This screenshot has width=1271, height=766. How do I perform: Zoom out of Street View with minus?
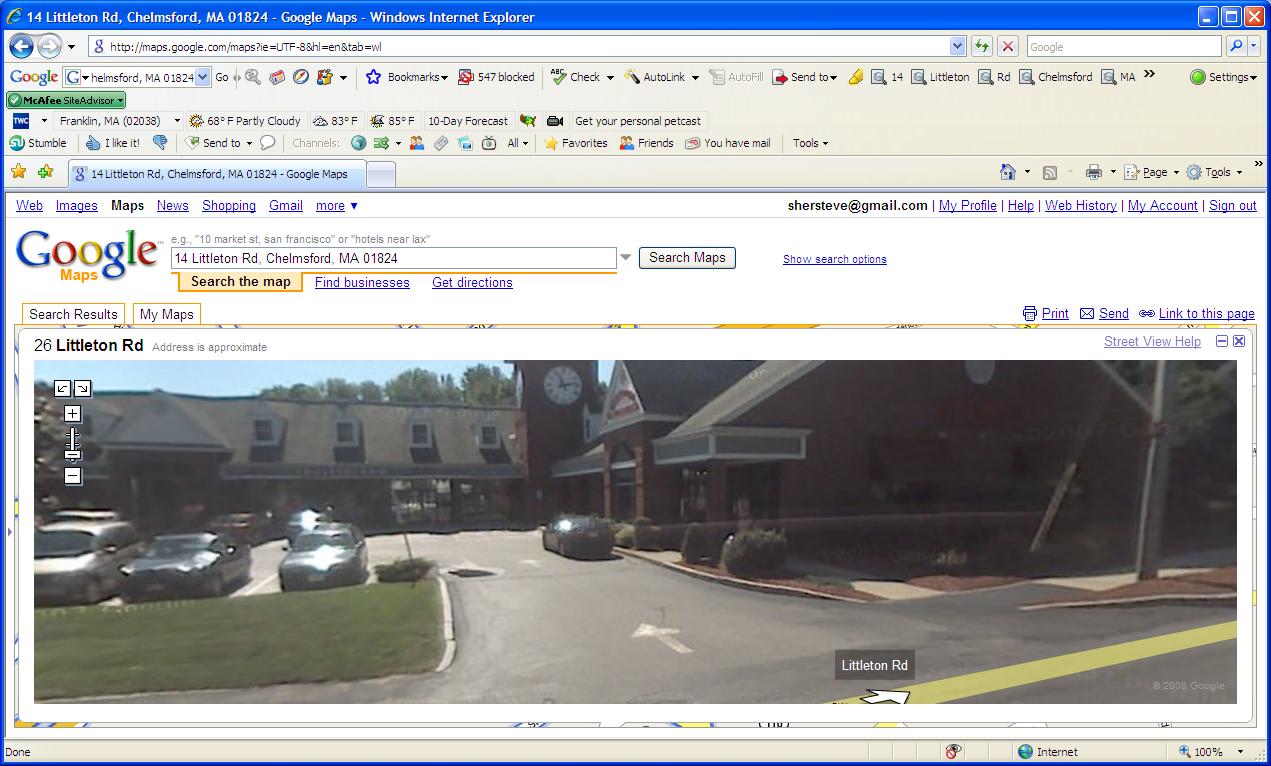[x=72, y=476]
